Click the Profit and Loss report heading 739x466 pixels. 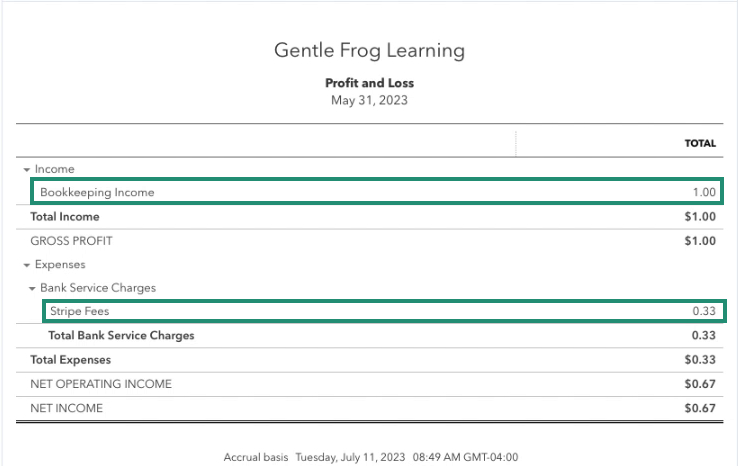pyautogui.click(x=370, y=83)
